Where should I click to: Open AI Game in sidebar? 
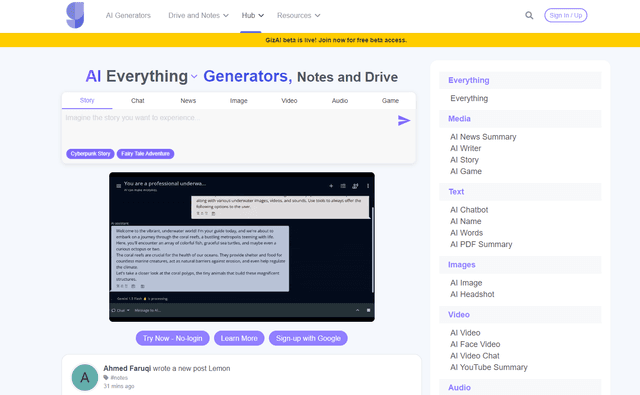pyautogui.click(x=466, y=171)
